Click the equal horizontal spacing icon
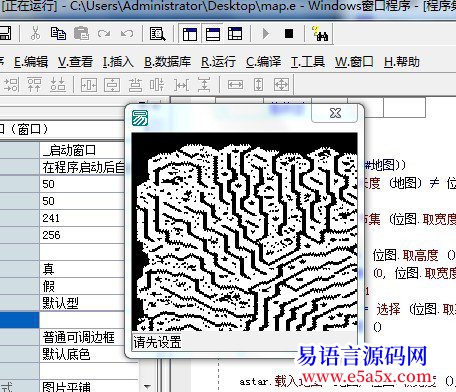 [x=181, y=85]
